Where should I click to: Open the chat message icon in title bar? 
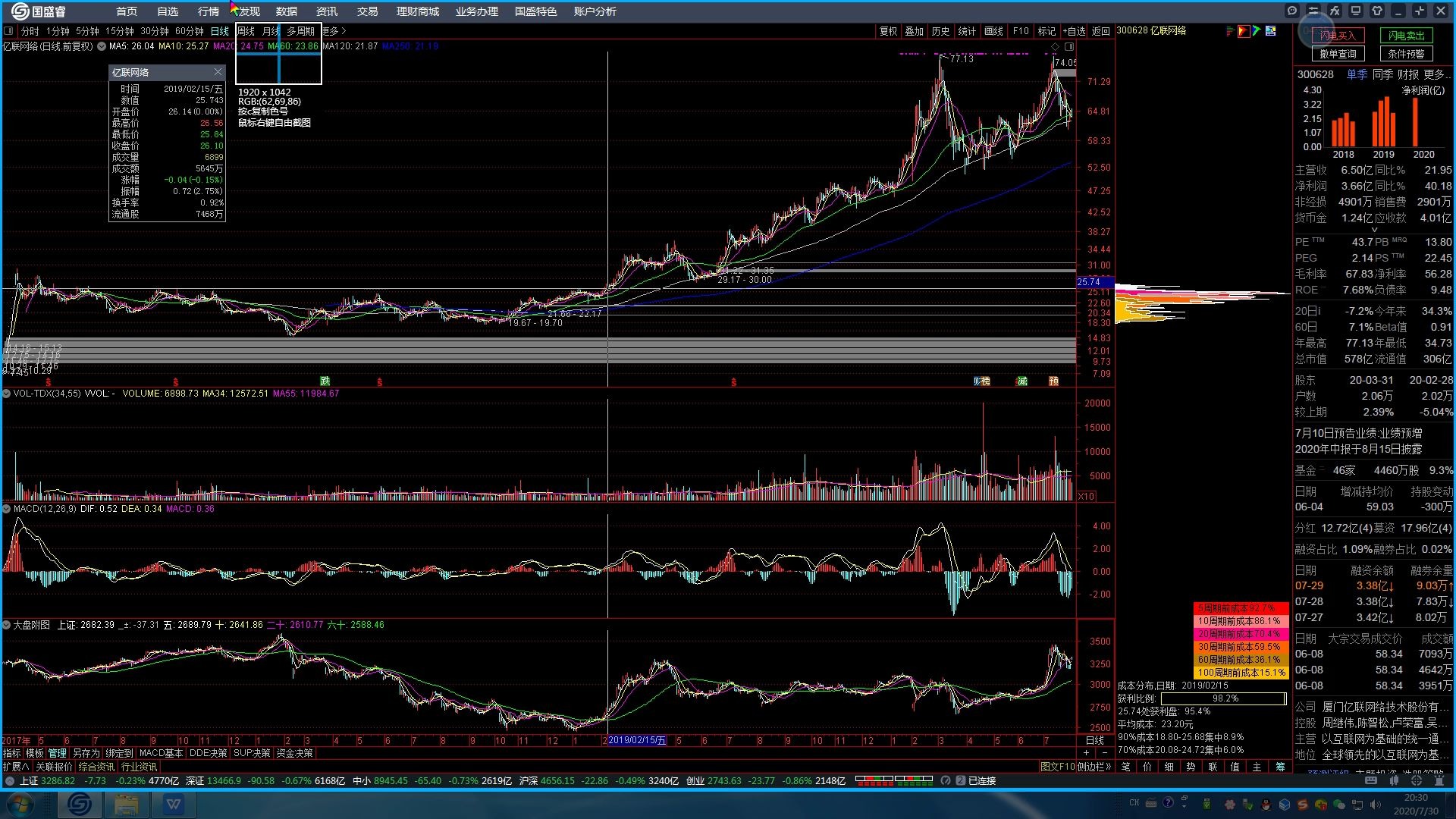pos(1292,11)
